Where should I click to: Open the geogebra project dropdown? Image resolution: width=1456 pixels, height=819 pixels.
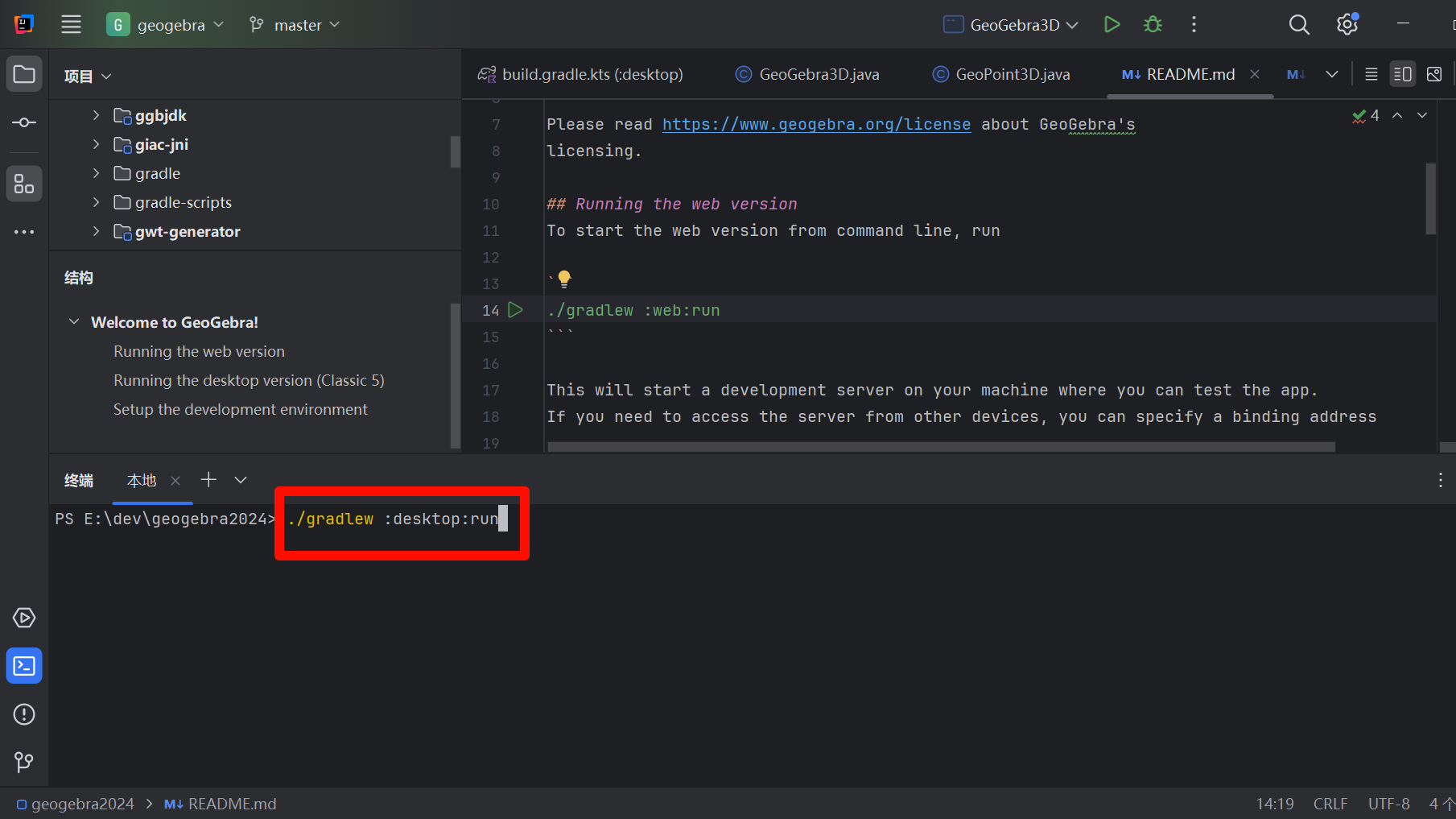point(166,25)
